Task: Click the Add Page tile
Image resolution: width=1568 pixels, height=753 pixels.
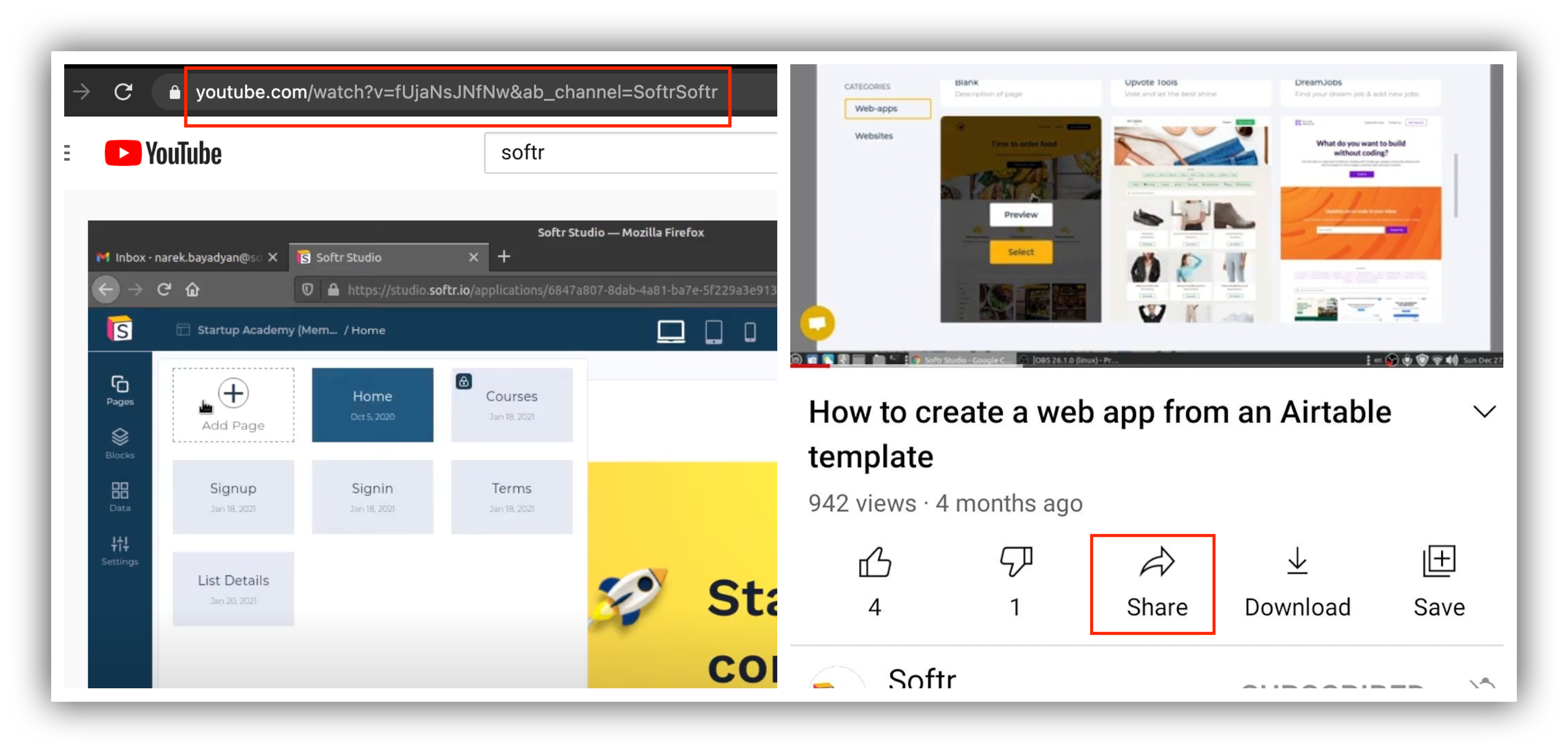Action: (x=233, y=404)
